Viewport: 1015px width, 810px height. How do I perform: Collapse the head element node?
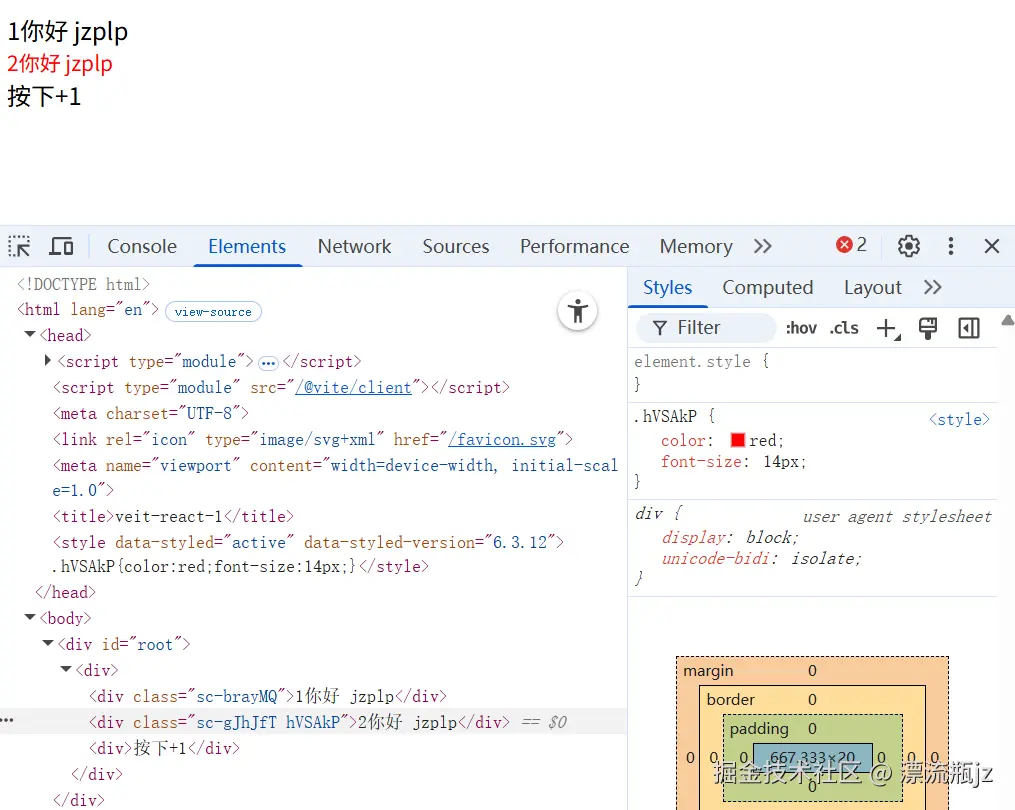pos(29,335)
